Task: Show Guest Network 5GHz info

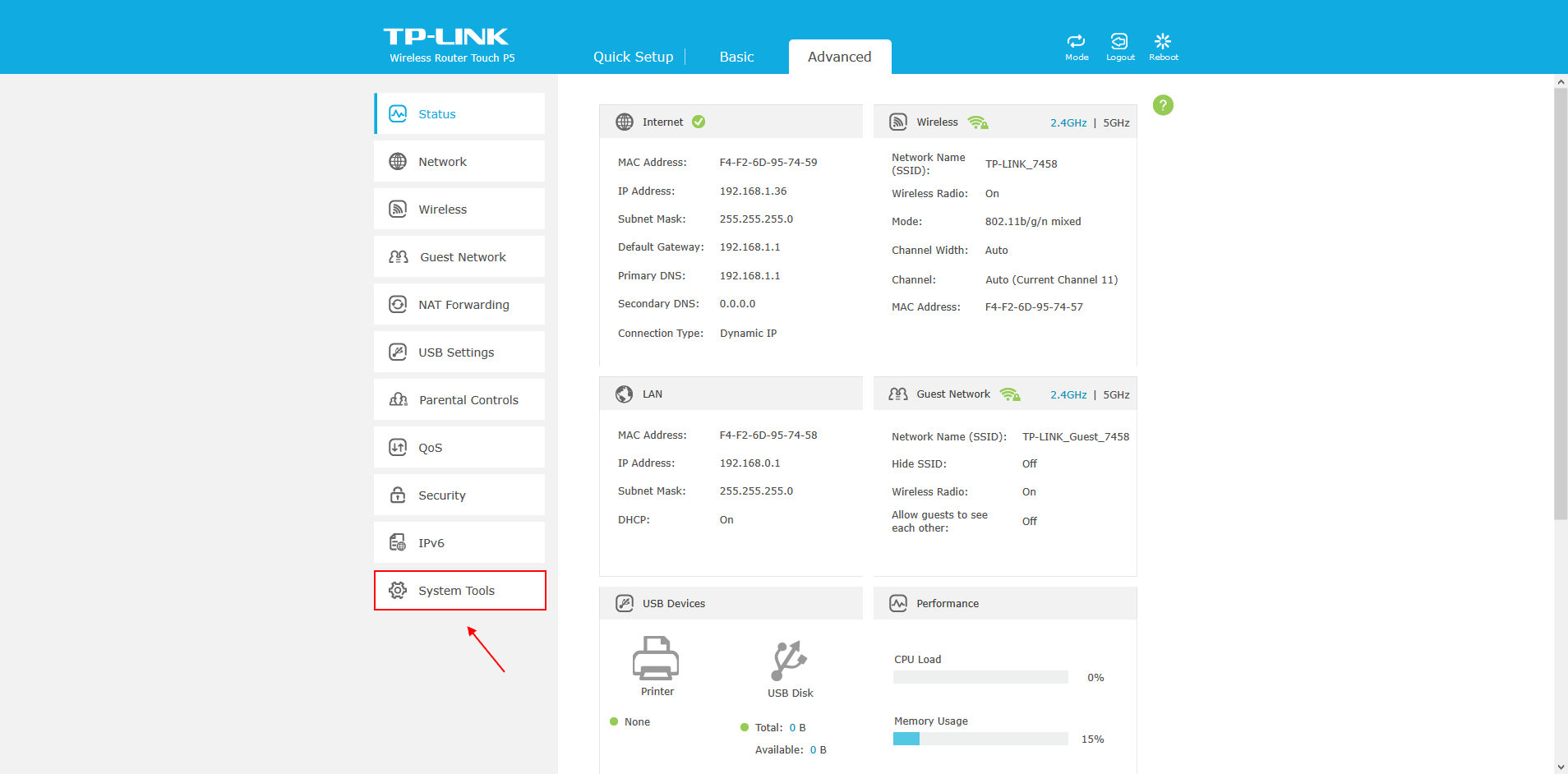Action: [1116, 394]
